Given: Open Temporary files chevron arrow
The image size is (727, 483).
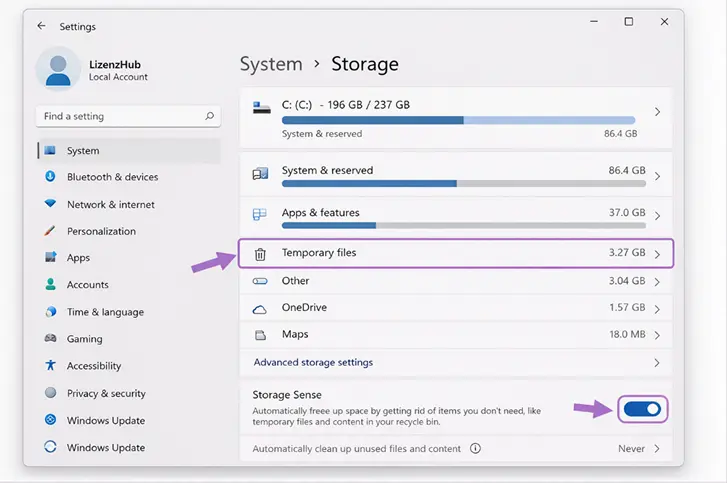Looking at the screenshot, I should 657,254.
